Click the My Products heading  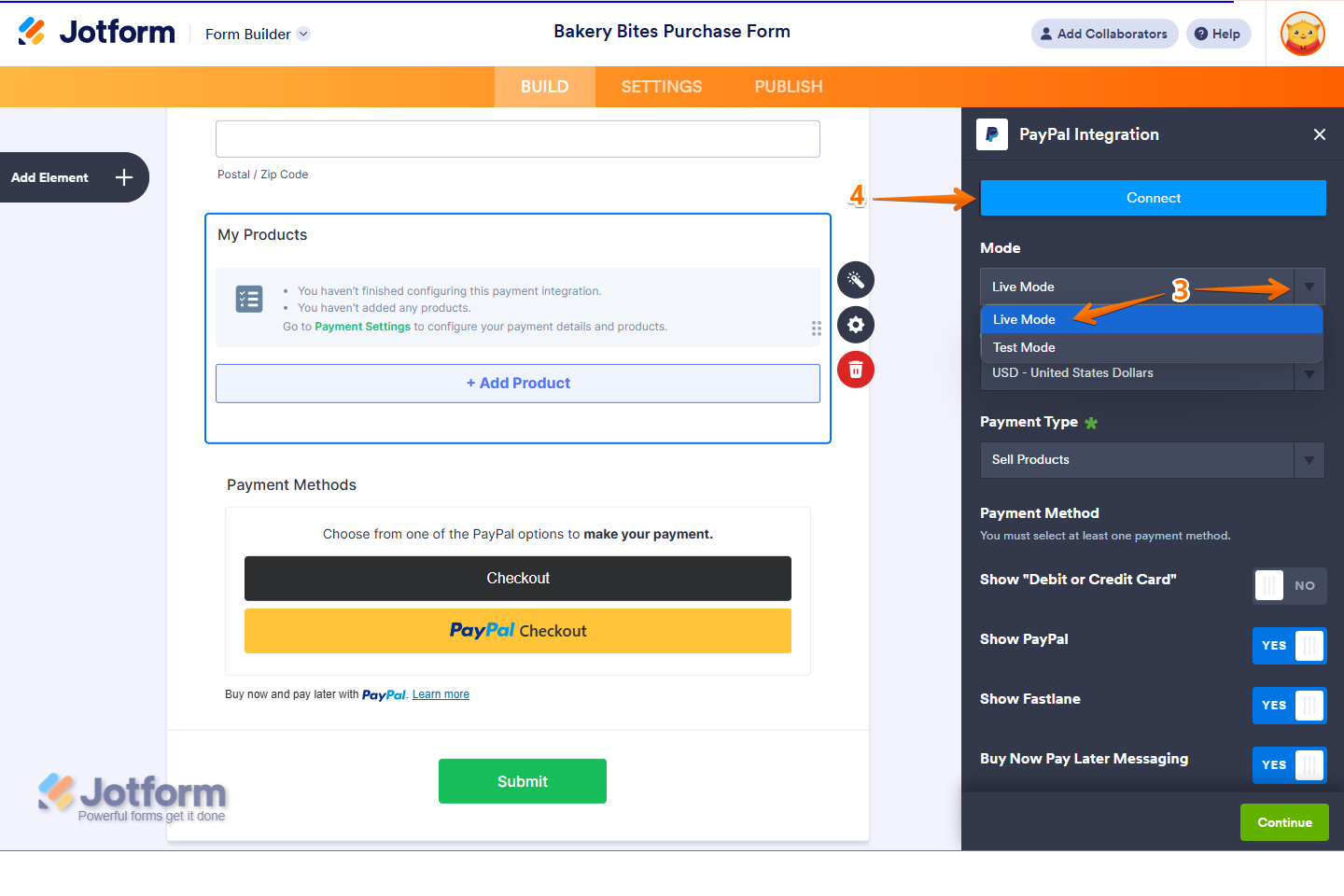tap(262, 235)
